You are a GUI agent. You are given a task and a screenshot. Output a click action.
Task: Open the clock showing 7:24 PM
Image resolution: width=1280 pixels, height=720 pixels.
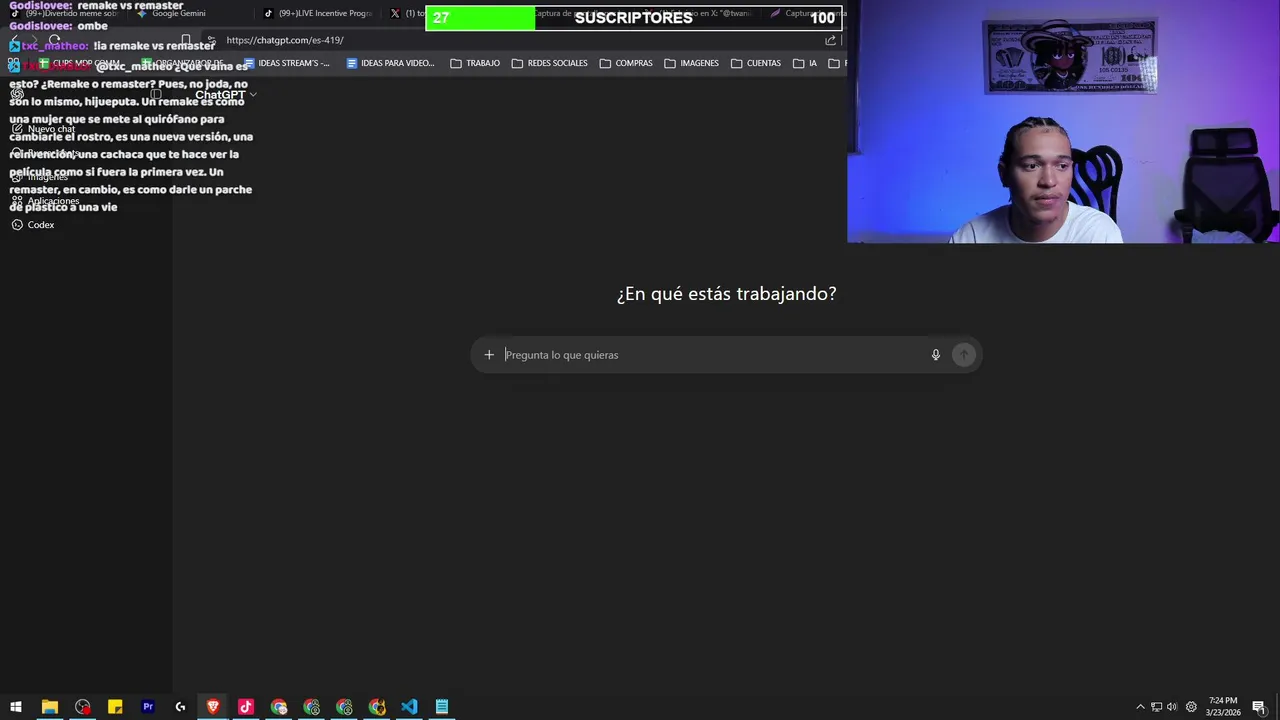click(x=1223, y=707)
